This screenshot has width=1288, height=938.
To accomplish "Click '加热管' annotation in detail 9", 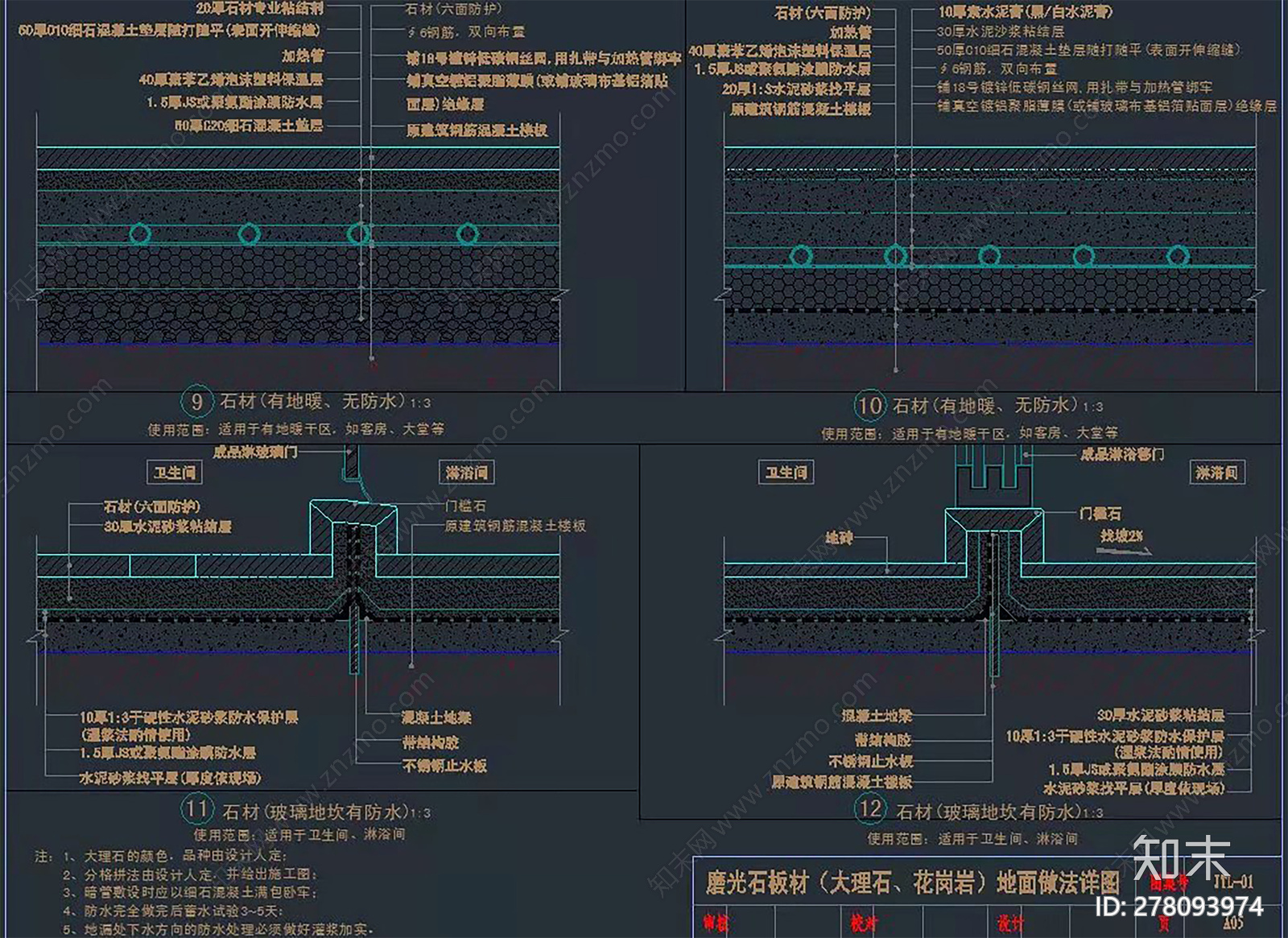I will pyautogui.click(x=303, y=56).
